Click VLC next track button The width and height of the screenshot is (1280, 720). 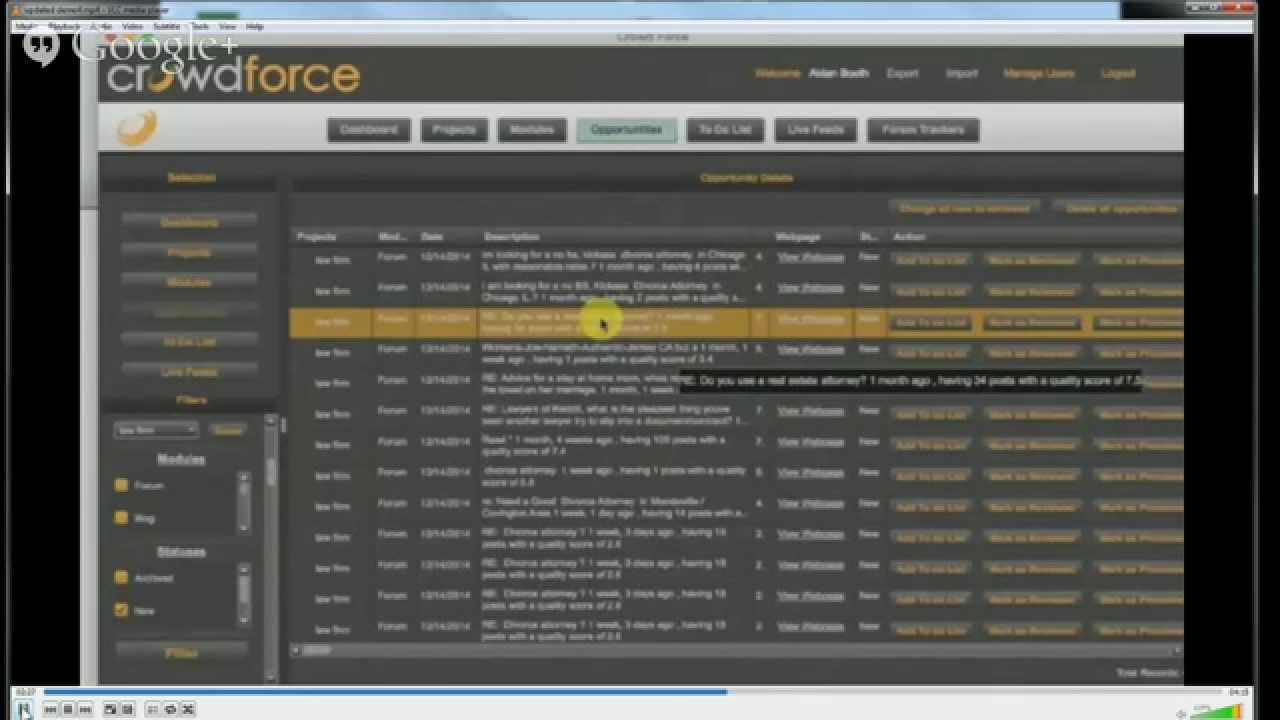[x=85, y=709]
